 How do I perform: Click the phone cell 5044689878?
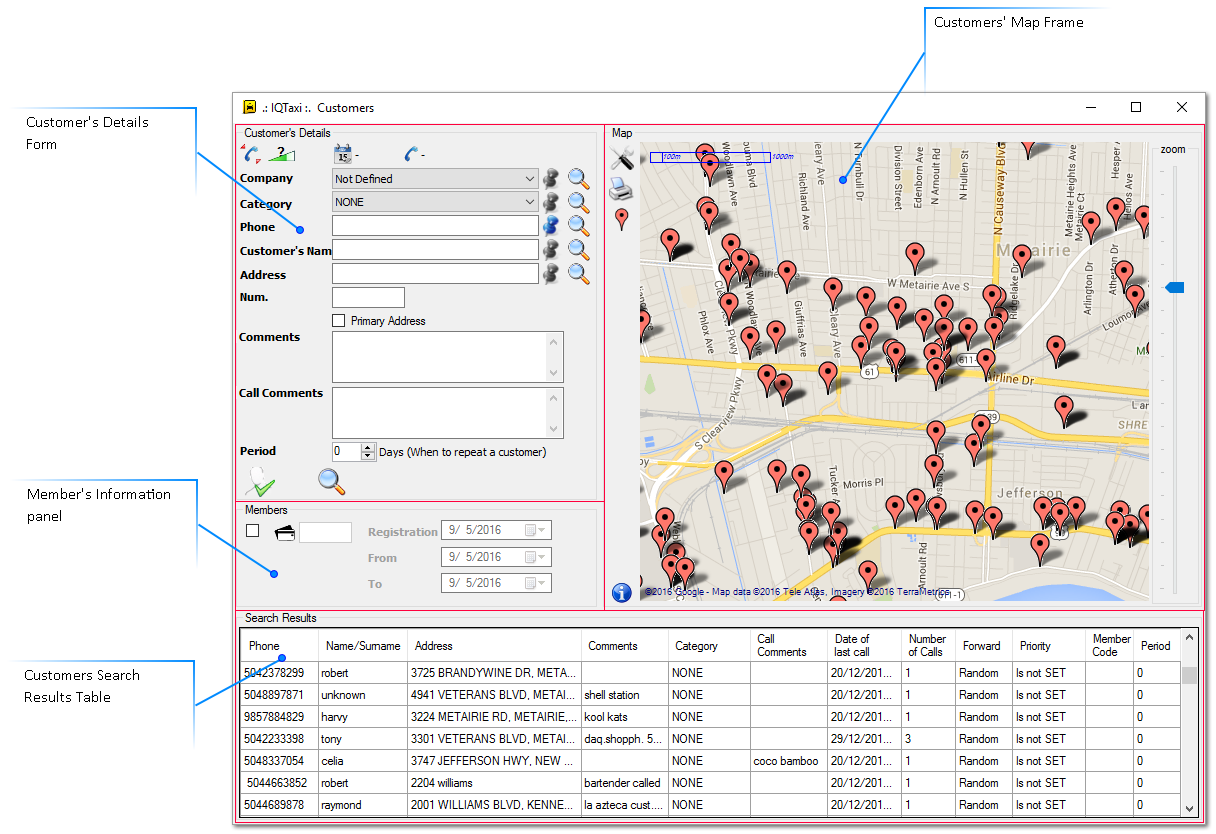click(279, 805)
